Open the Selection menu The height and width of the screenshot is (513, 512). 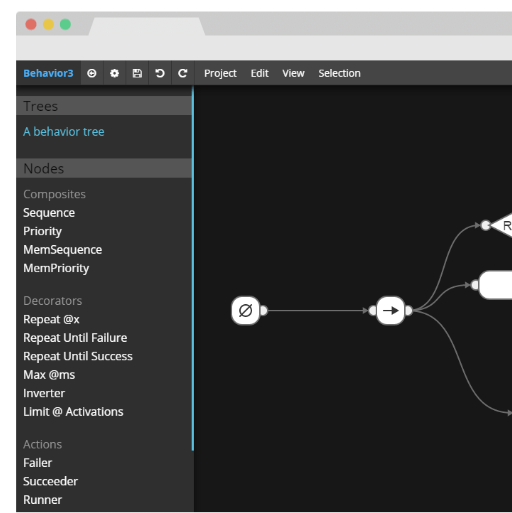(339, 73)
